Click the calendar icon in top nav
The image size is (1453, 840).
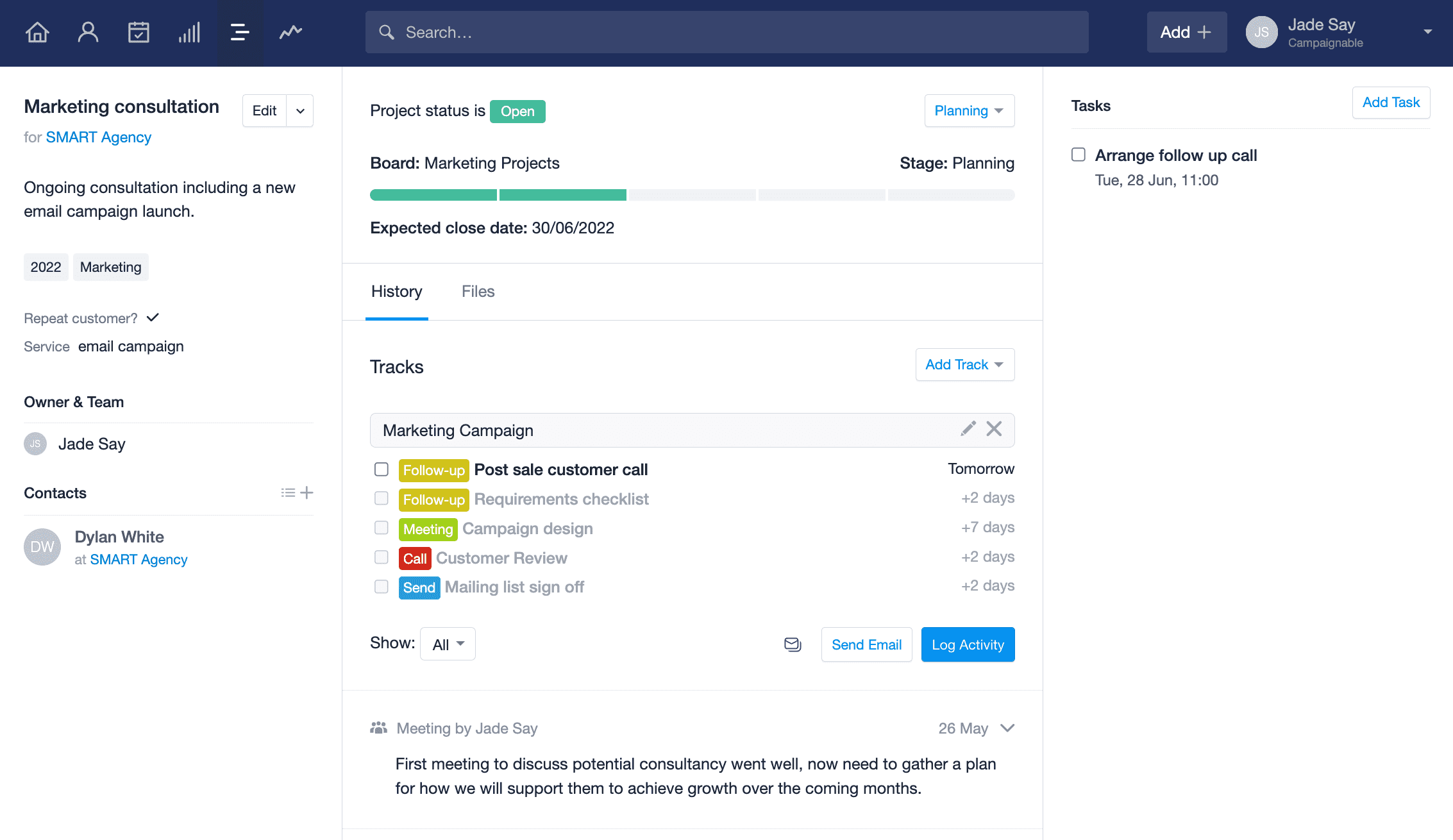[x=138, y=32]
